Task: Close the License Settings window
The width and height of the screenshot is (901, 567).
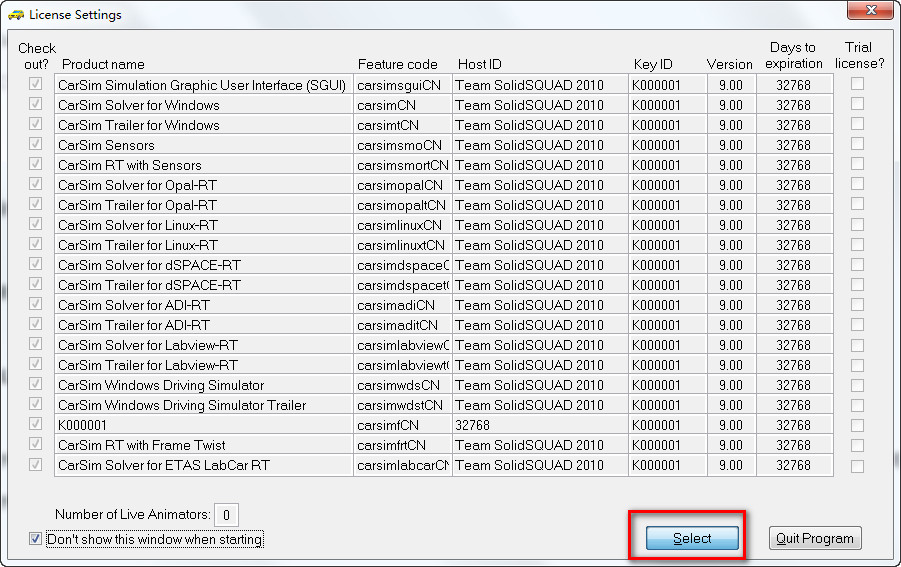Action: 871,10
